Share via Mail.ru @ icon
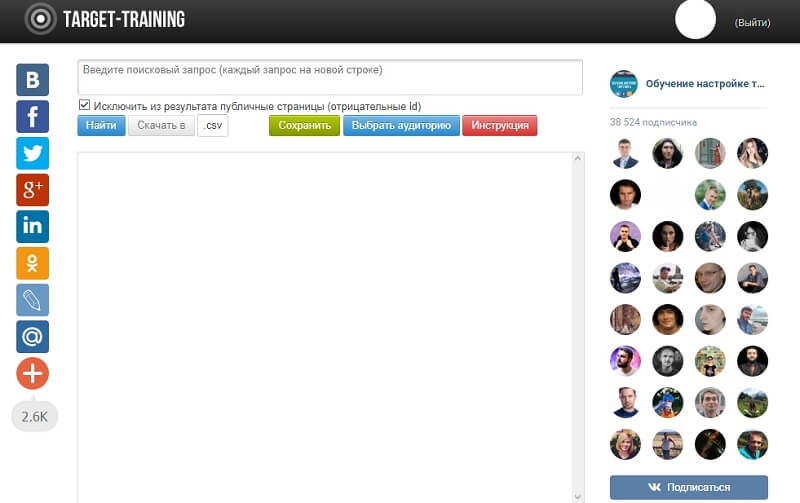This screenshot has height=503, width=800. (x=33, y=337)
